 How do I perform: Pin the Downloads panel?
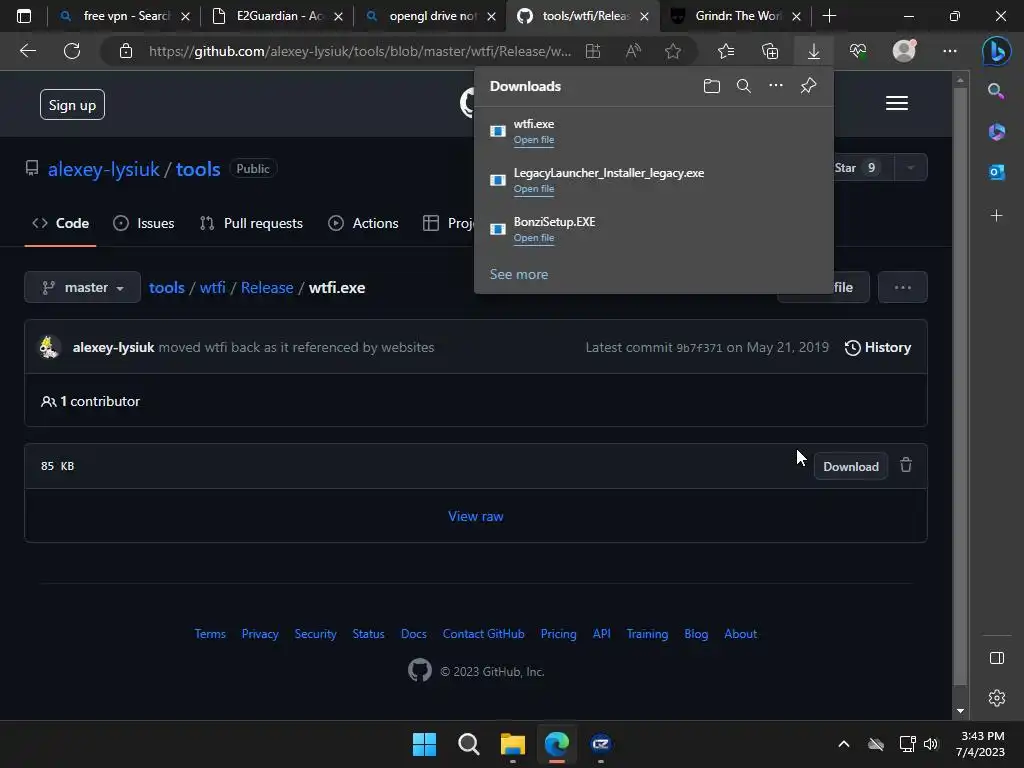(808, 86)
